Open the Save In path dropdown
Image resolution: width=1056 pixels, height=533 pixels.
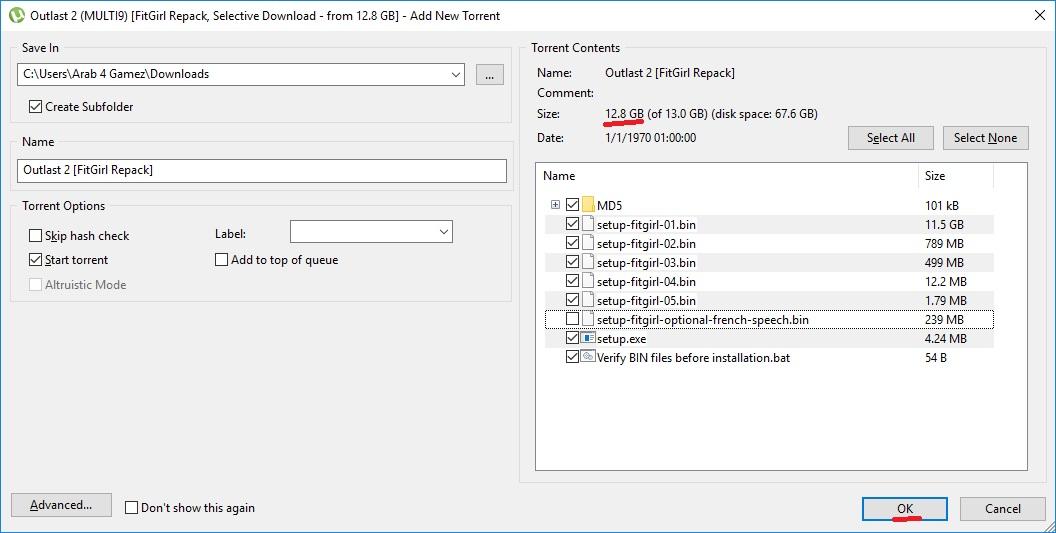[x=456, y=74]
